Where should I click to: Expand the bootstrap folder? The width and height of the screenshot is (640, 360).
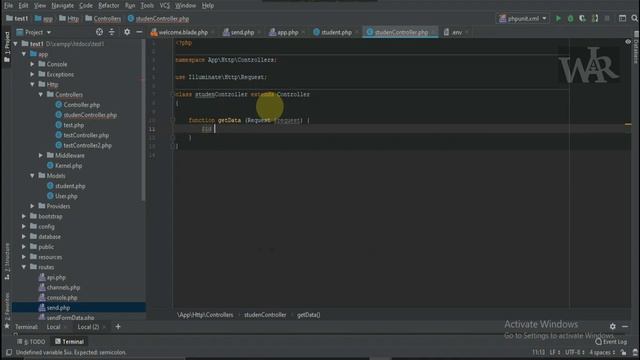24,216
